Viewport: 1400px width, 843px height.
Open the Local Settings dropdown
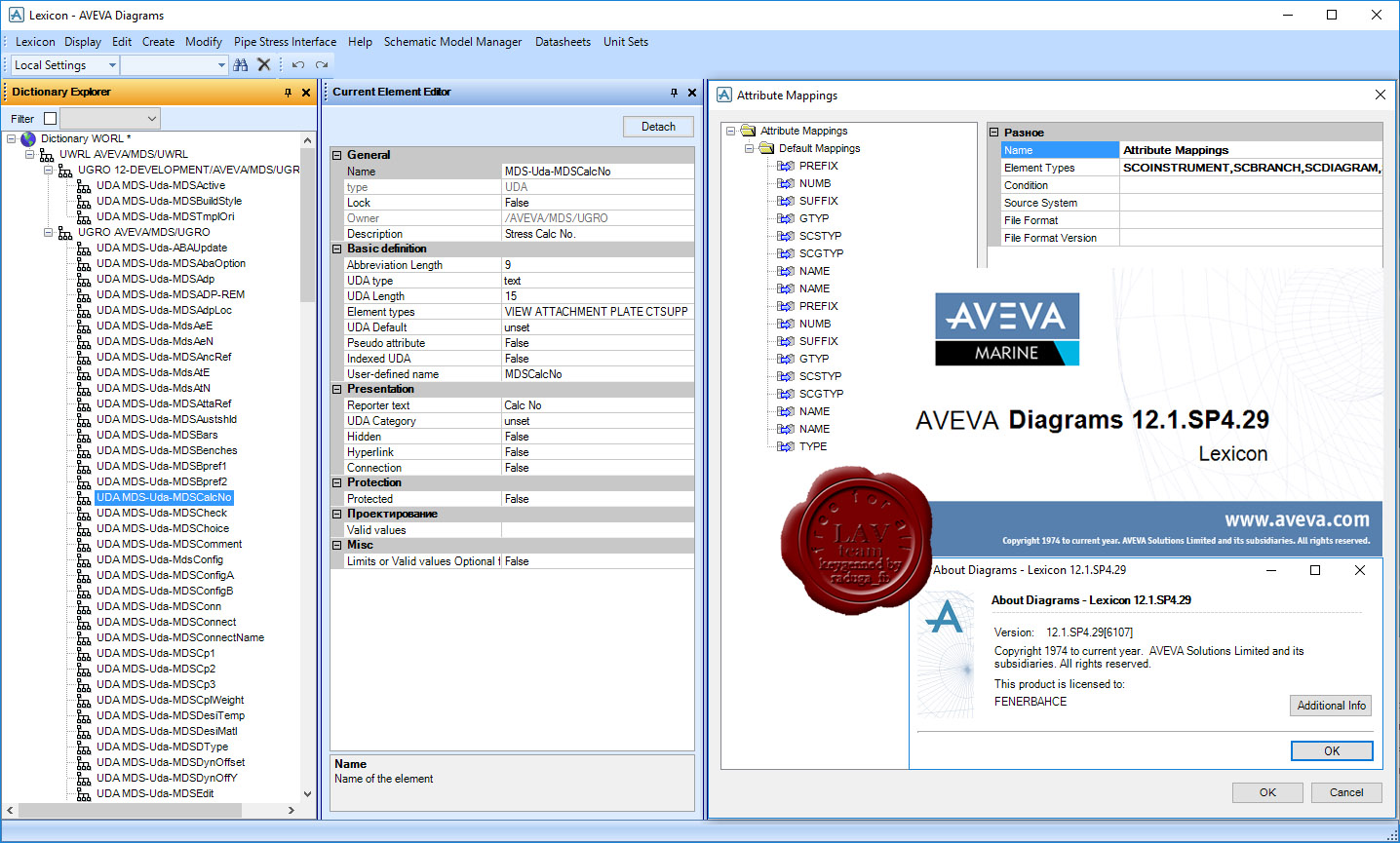coord(113,65)
